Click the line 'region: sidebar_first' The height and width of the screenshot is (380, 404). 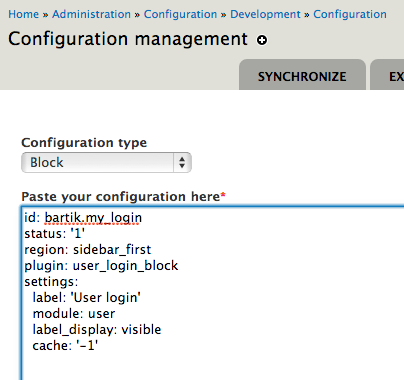tap(88, 249)
